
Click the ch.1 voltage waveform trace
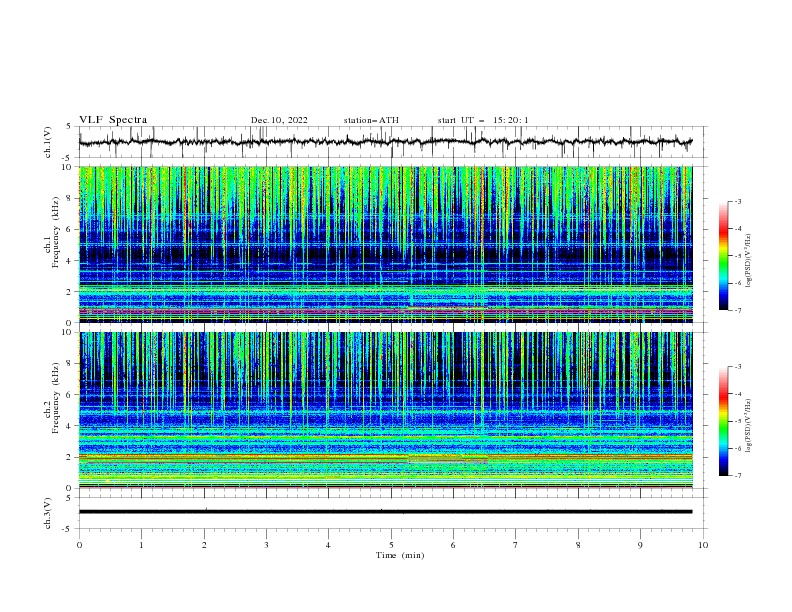(385, 142)
